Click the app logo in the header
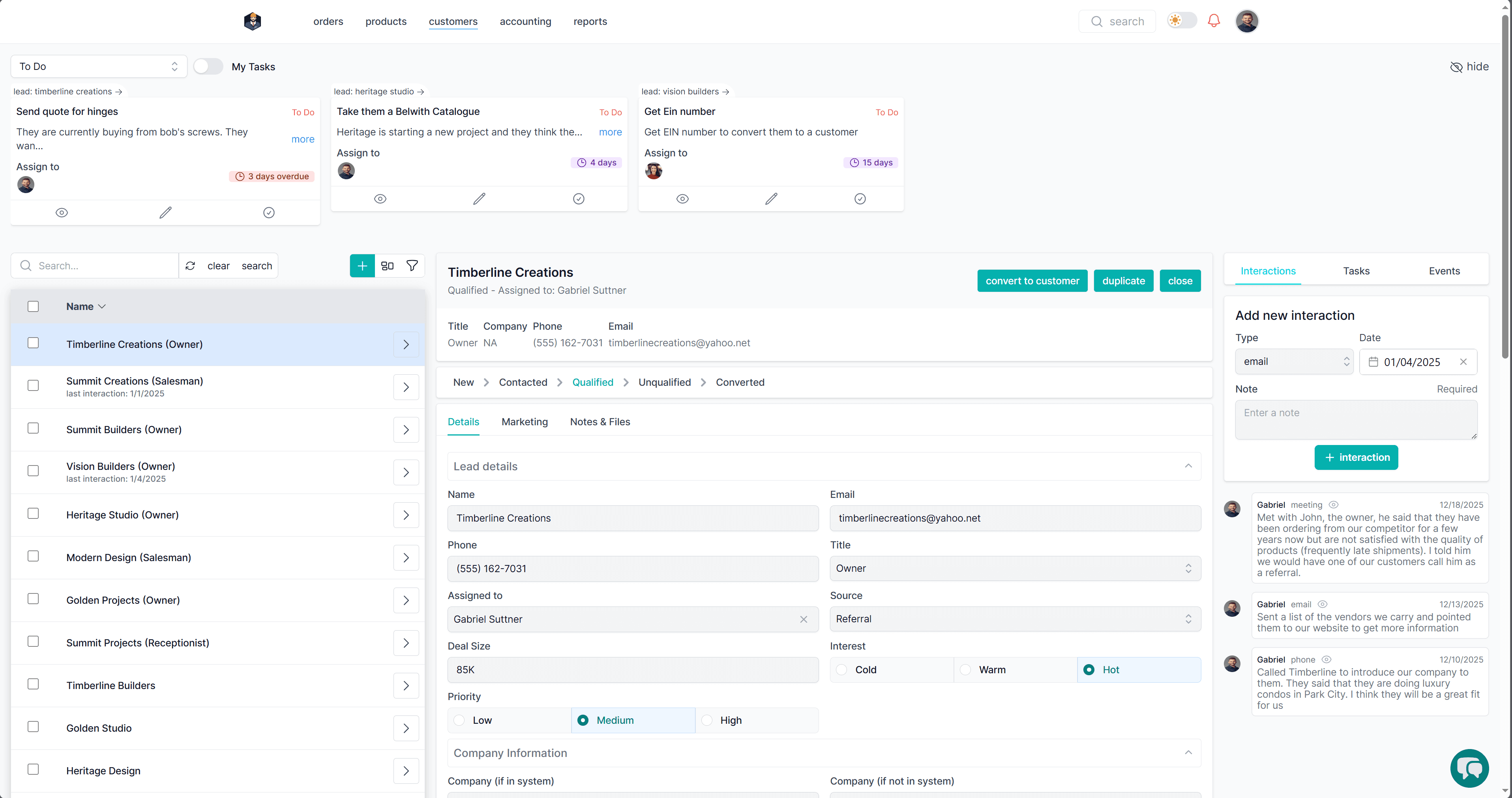 coord(252,22)
